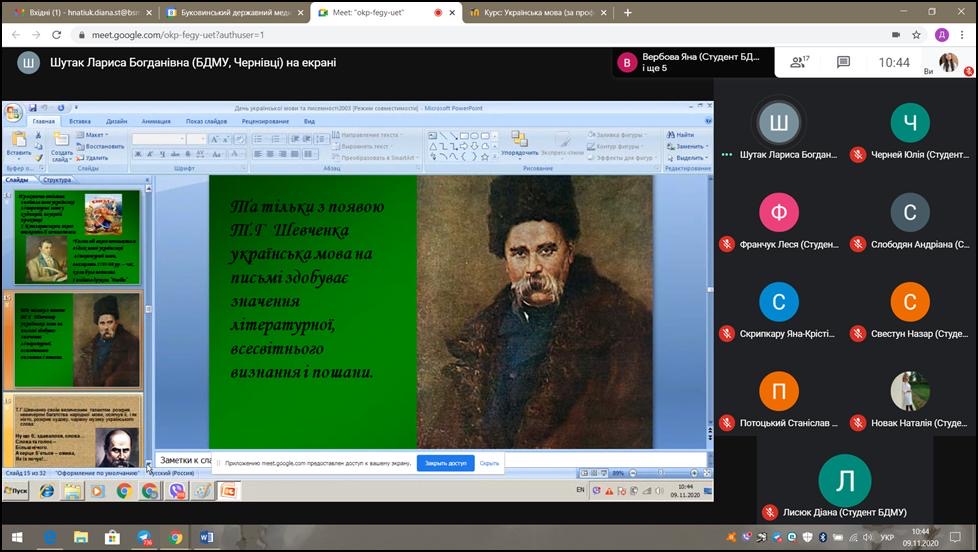The image size is (978, 552).
Task: Click Вербова Яна і ще 5 participants chip
Action: point(692,62)
